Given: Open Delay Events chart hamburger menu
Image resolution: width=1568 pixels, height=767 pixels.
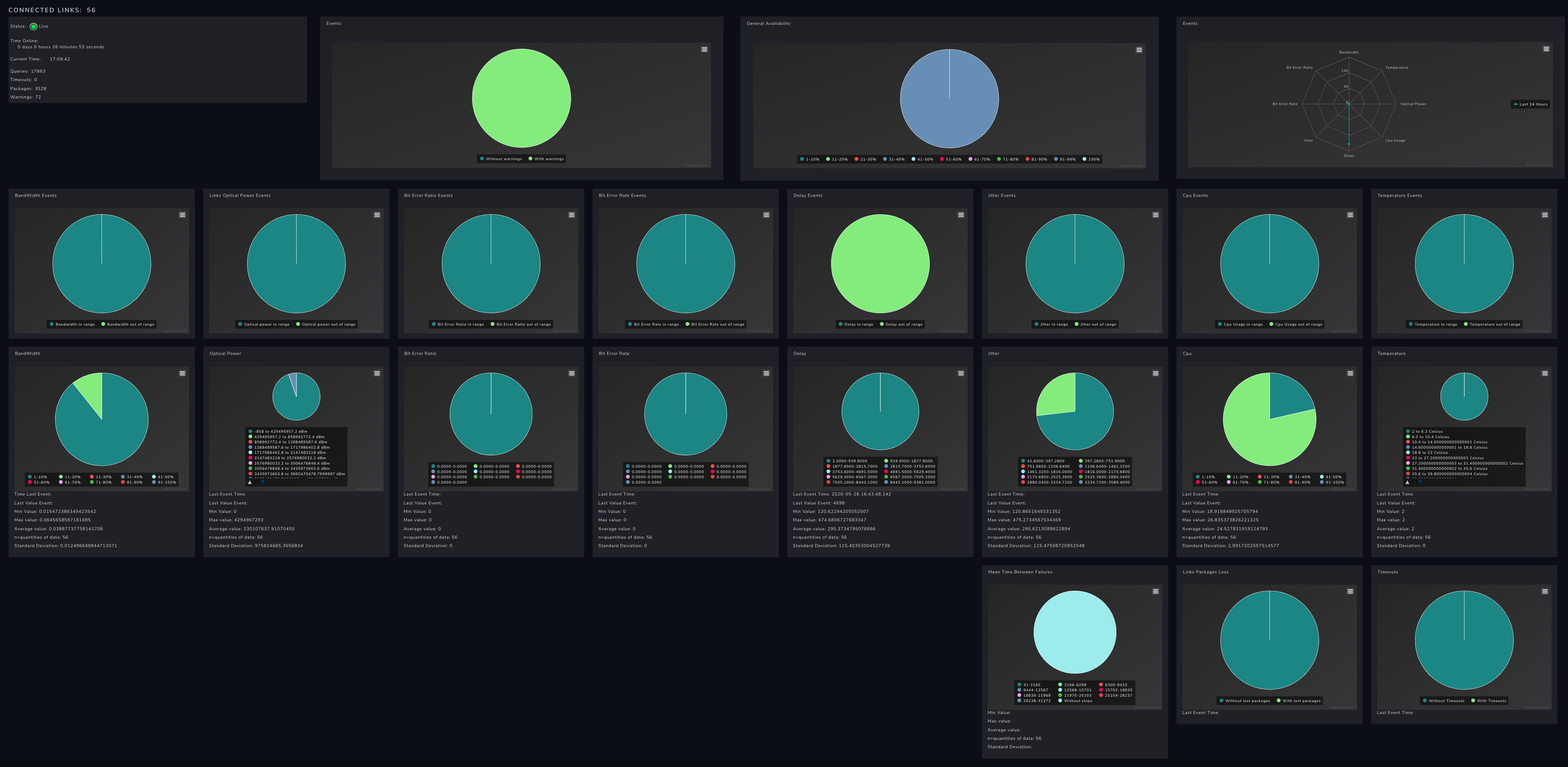Looking at the screenshot, I should coord(961,215).
